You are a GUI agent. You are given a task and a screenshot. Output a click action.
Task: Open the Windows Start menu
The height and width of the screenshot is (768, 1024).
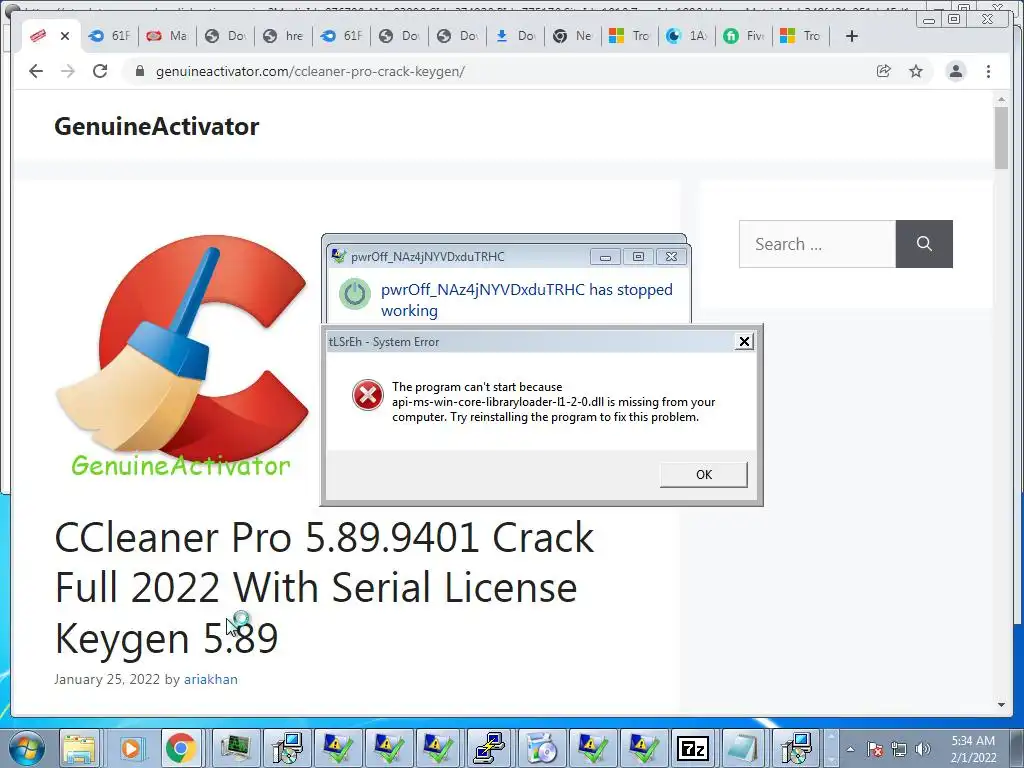point(25,748)
